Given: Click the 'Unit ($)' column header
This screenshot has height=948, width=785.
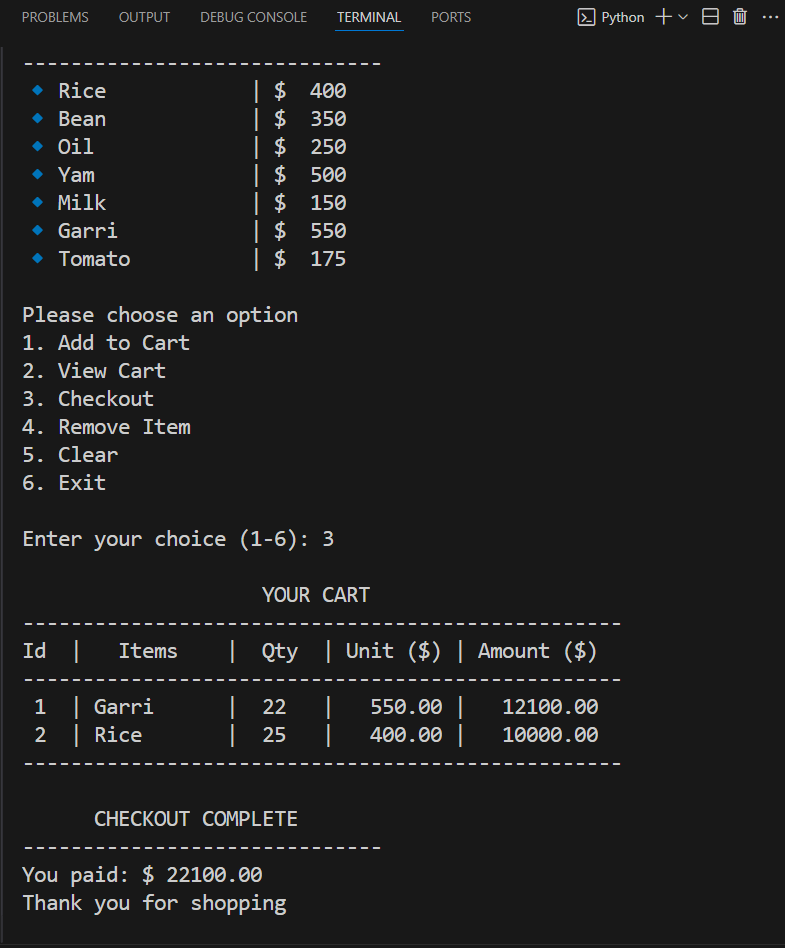Looking at the screenshot, I should click(x=394, y=652).
